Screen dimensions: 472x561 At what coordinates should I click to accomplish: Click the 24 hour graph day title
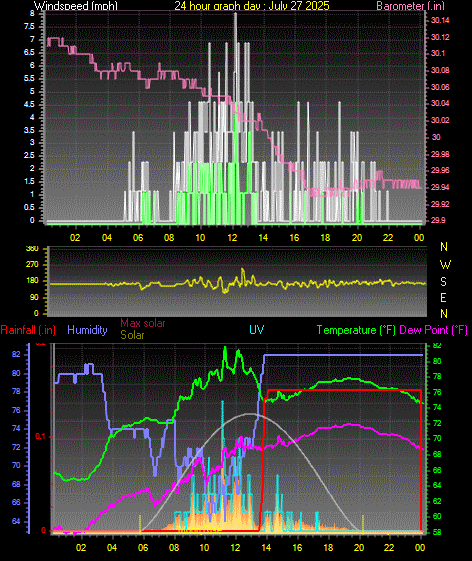[x=252, y=5]
